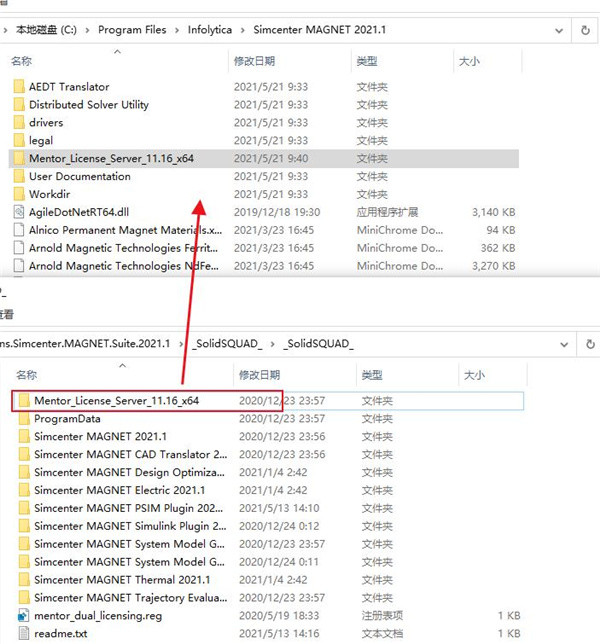Expand chevron after Infolytica in address bar
Viewport: 600px width, 644px height.
(x=242, y=30)
